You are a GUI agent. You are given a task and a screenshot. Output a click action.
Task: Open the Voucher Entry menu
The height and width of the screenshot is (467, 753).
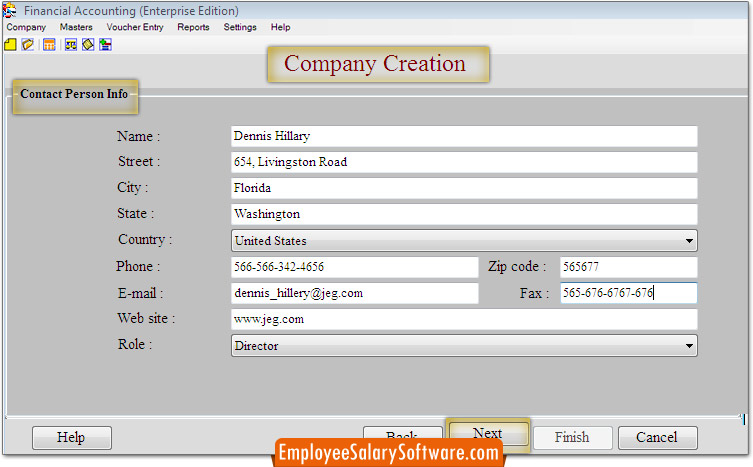(135, 27)
